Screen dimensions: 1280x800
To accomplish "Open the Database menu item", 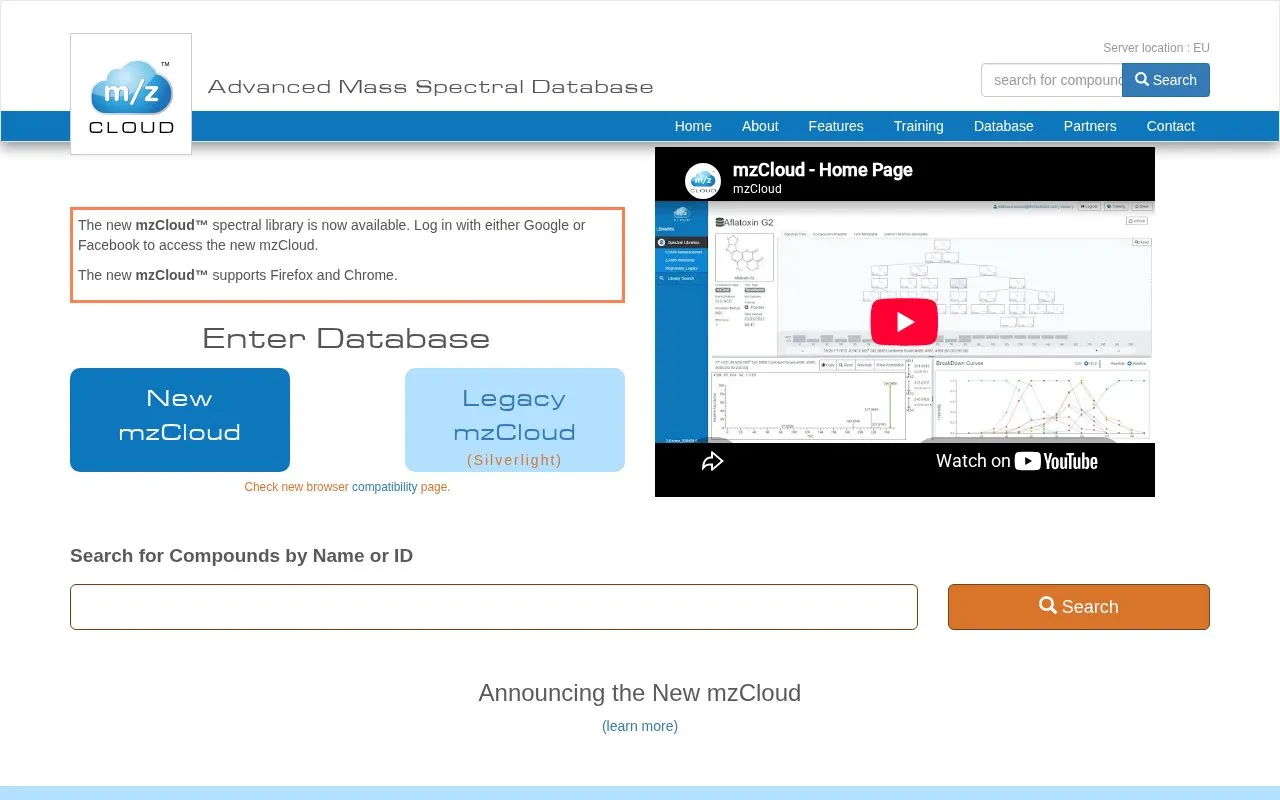I will (x=1004, y=126).
